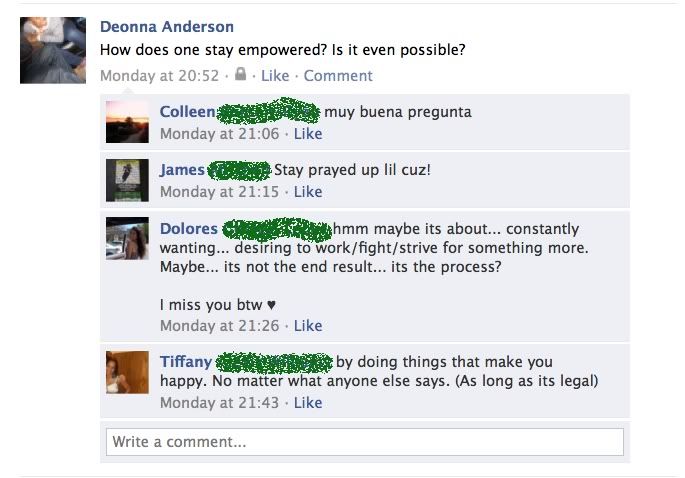The image size is (685, 478).
Task: Click the Deonna Anderson name link
Action: point(167,27)
